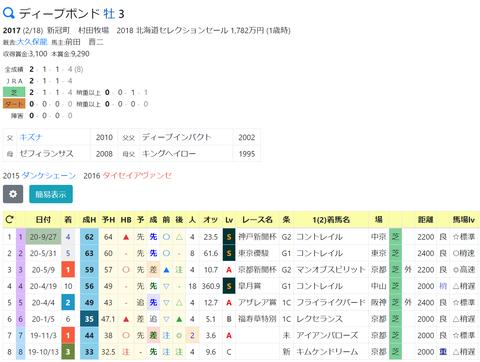Click 成H value 62 cell

point(89,237)
